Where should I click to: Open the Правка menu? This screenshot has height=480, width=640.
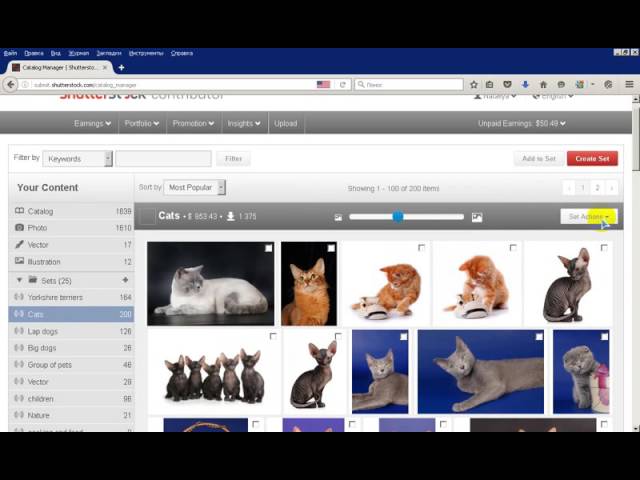tap(33, 53)
